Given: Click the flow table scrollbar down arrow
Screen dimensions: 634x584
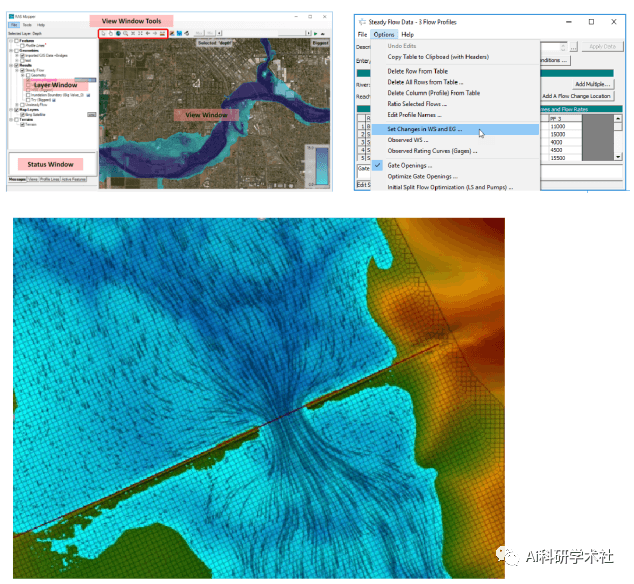Looking at the screenshot, I should (x=617, y=157).
